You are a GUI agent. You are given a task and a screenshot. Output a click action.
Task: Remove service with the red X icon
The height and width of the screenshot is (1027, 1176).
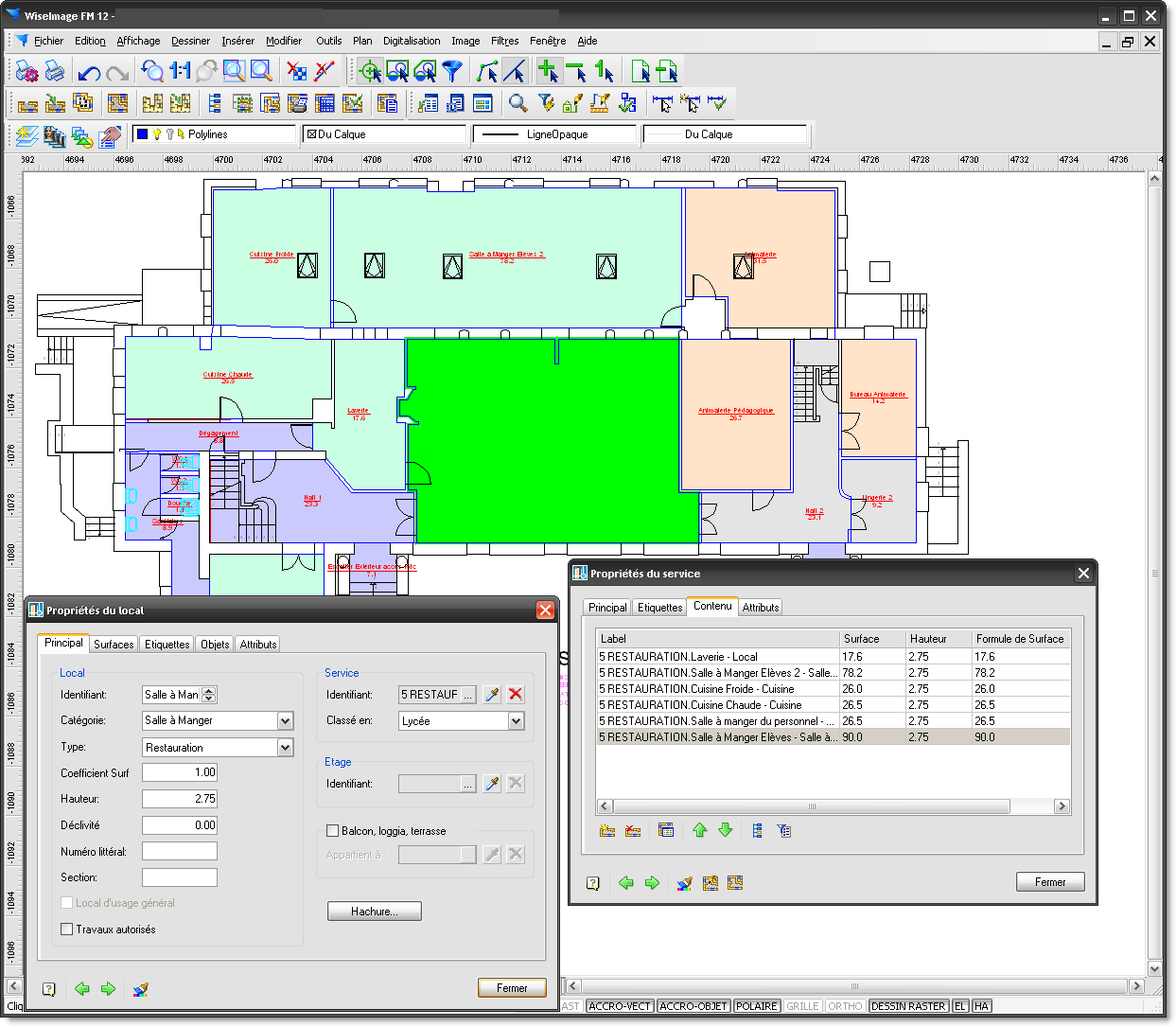click(x=516, y=695)
